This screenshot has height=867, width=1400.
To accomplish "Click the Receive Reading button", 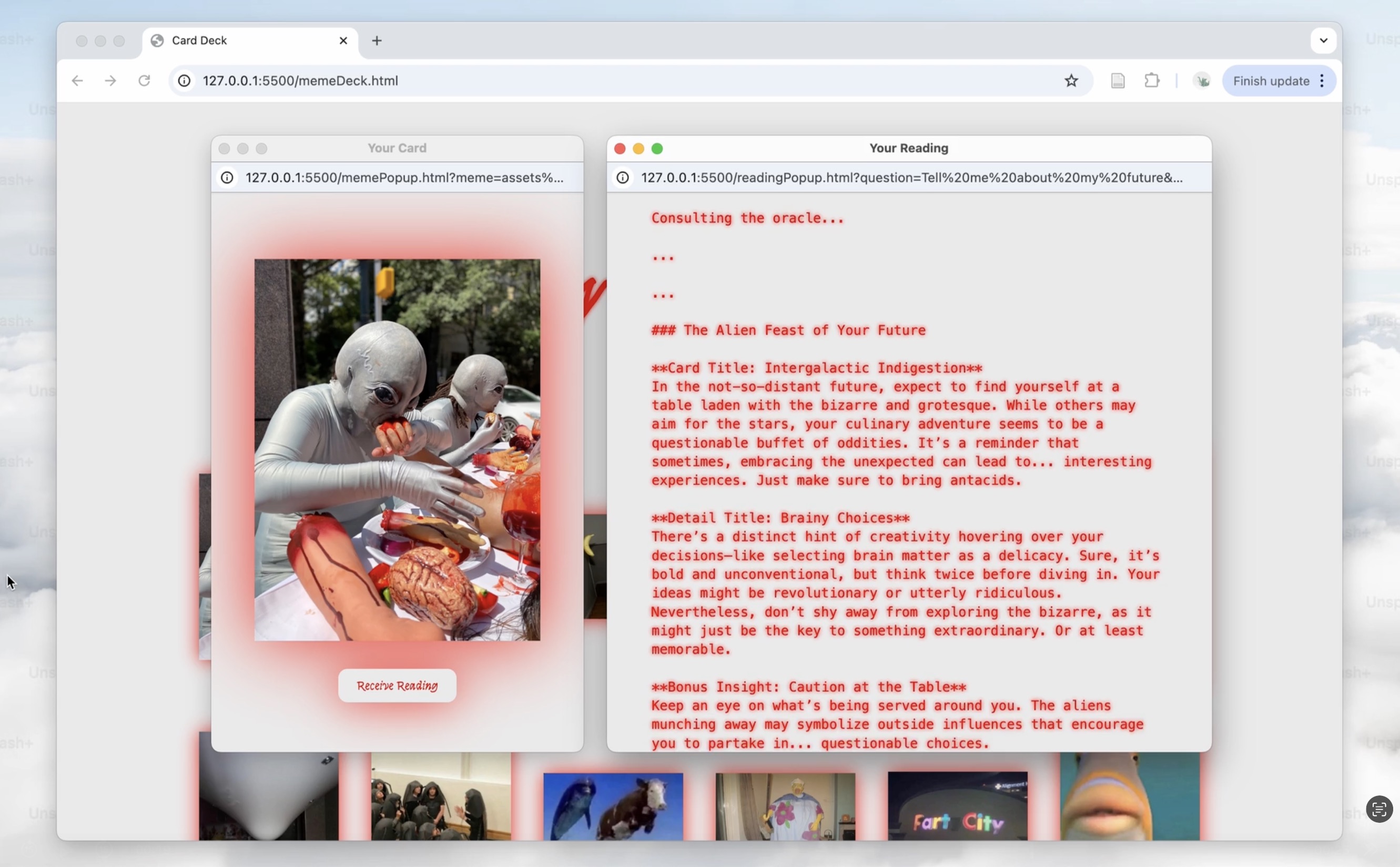I will click(397, 685).
